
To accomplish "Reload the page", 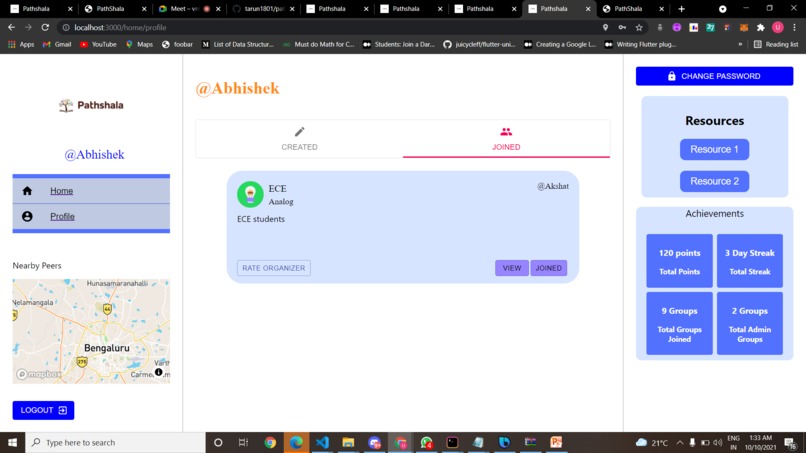I will 45,27.
